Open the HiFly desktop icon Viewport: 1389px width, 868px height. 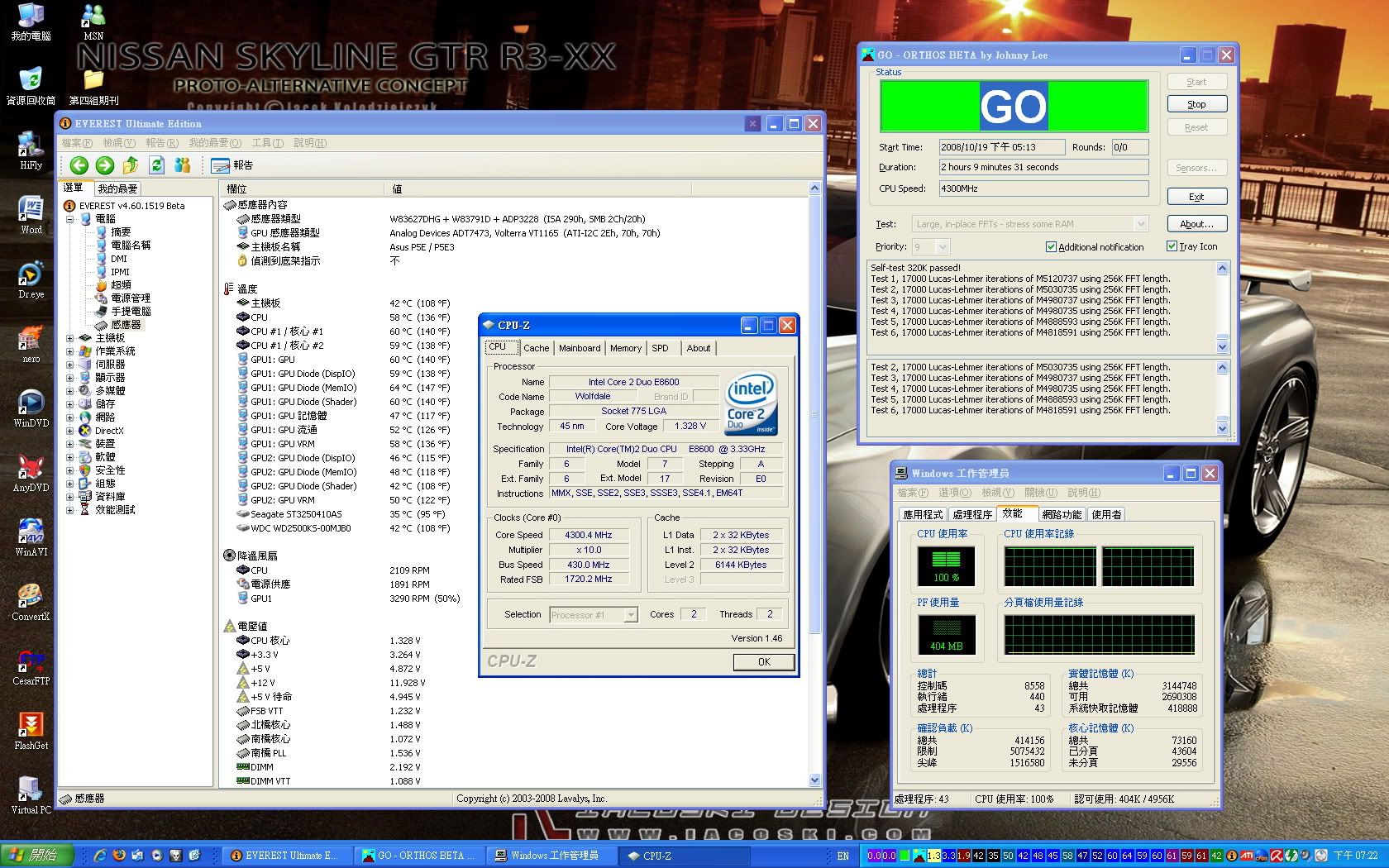click(x=31, y=151)
